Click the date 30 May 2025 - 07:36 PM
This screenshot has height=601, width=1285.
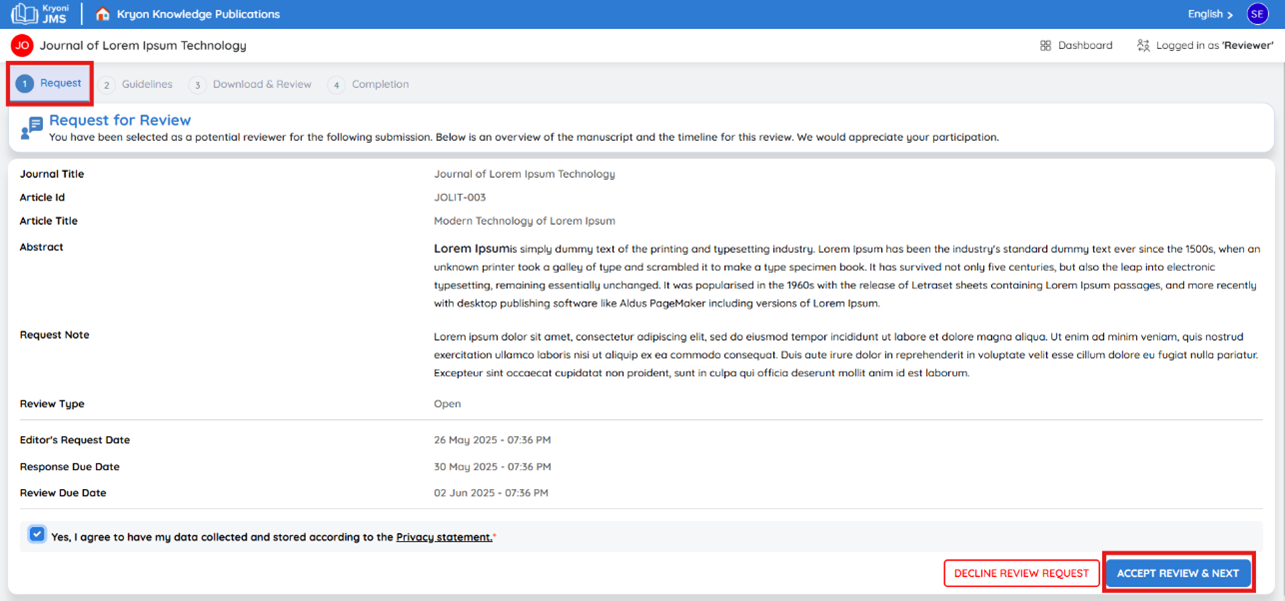click(x=492, y=467)
